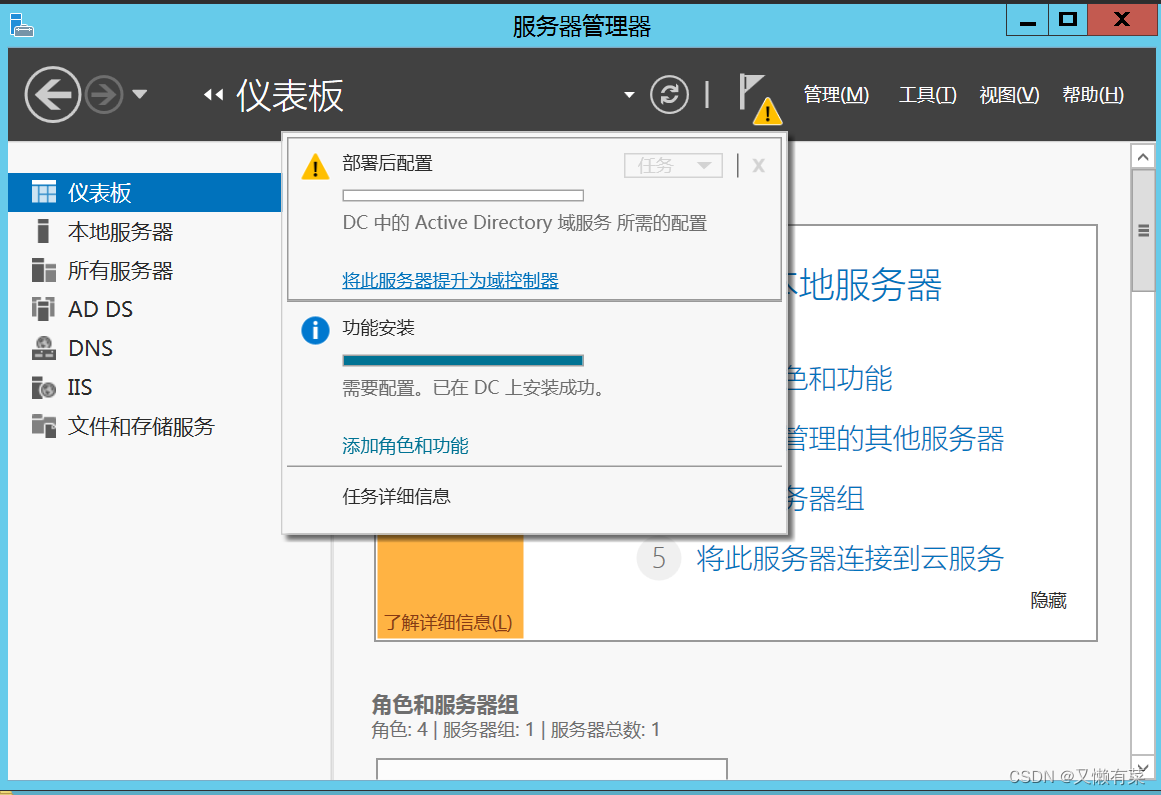1161x795 pixels.
Task: Select 所有服务器 in the sidebar
Action: pos(145,270)
